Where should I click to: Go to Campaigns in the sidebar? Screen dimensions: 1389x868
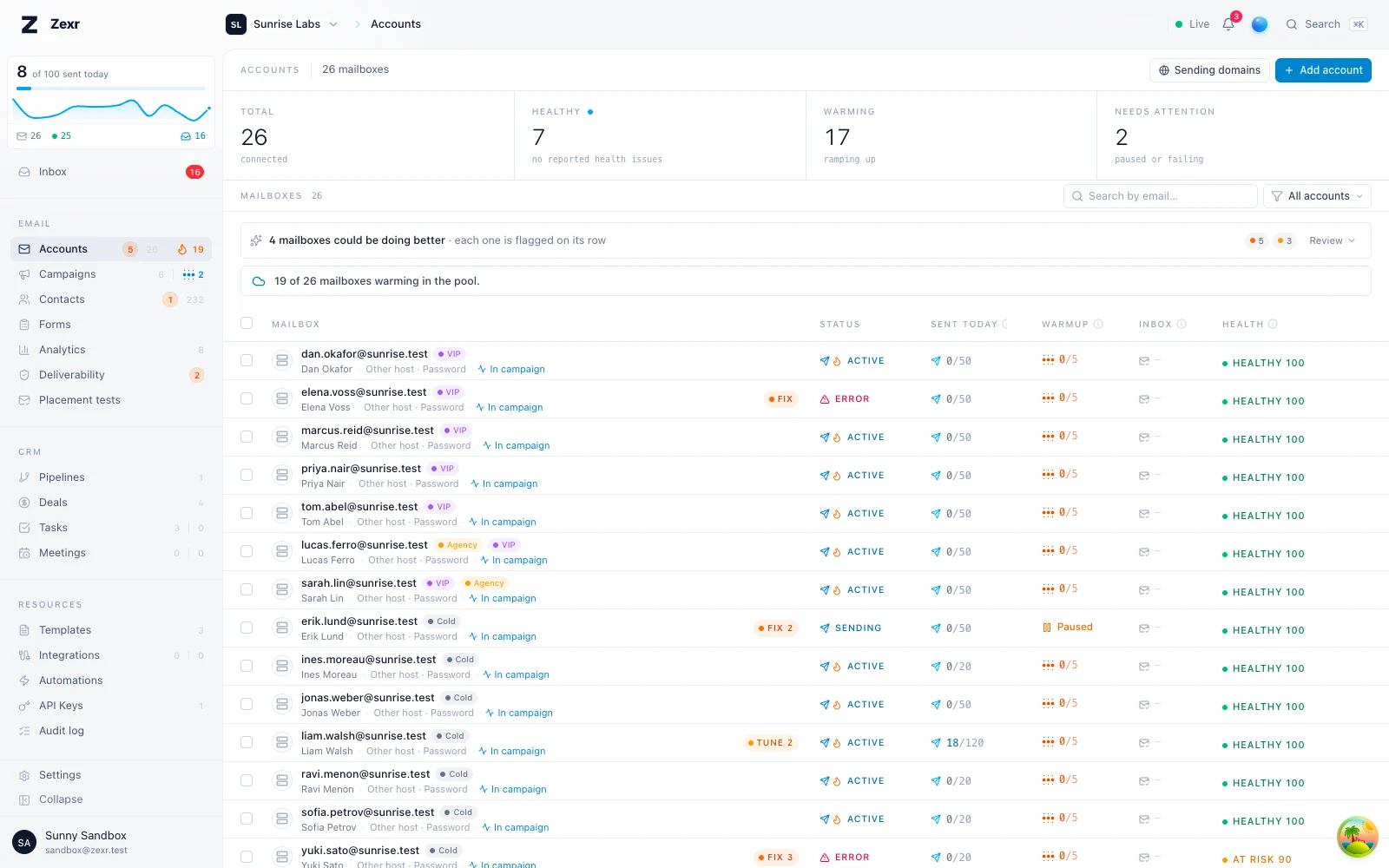coord(111,274)
